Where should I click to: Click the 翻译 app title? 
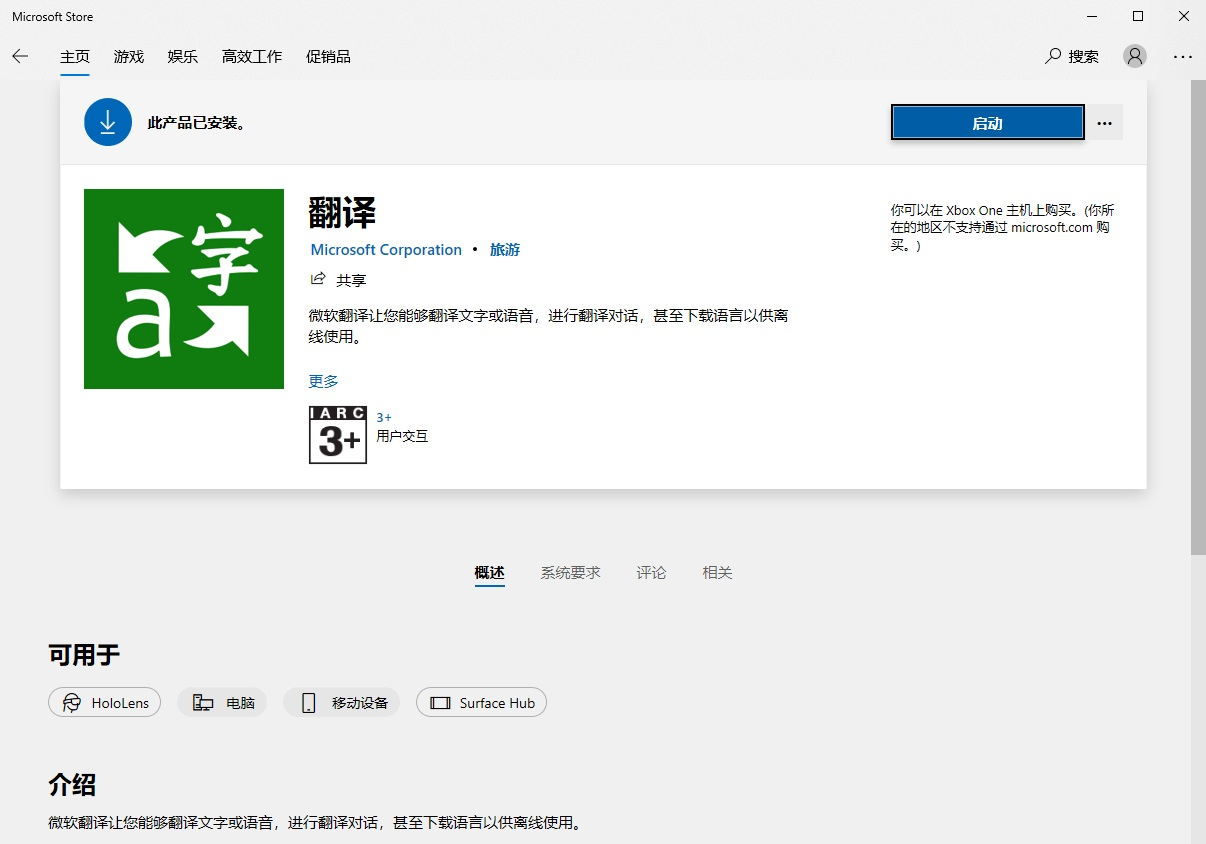coord(343,212)
